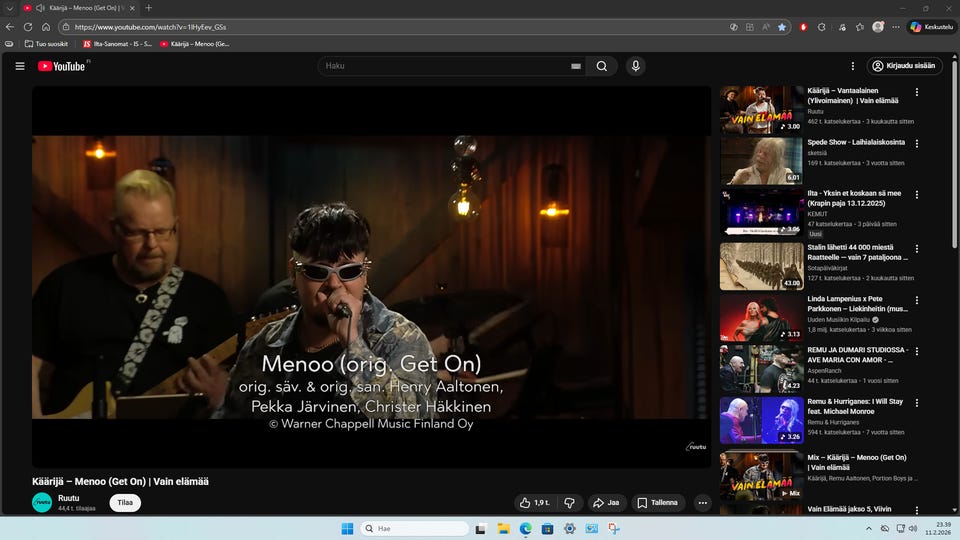Save video with Tallenna button
Viewport: 960px width, 540px height.
point(658,503)
